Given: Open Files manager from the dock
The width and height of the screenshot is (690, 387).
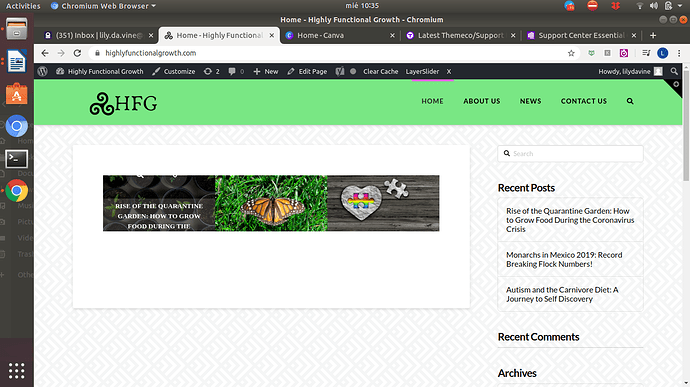Looking at the screenshot, I should click(x=17, y=29).
